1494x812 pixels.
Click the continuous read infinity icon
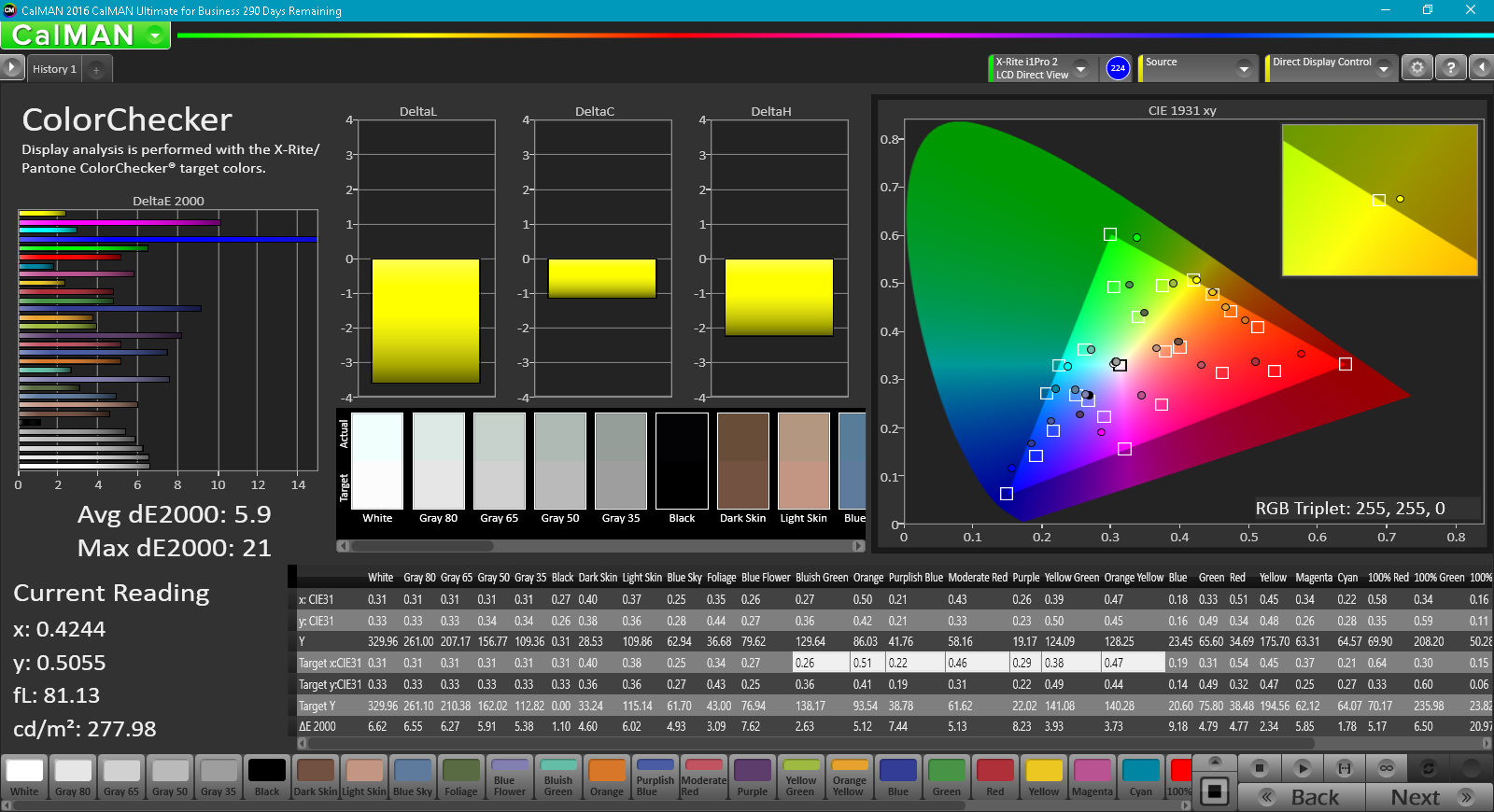1387,768
